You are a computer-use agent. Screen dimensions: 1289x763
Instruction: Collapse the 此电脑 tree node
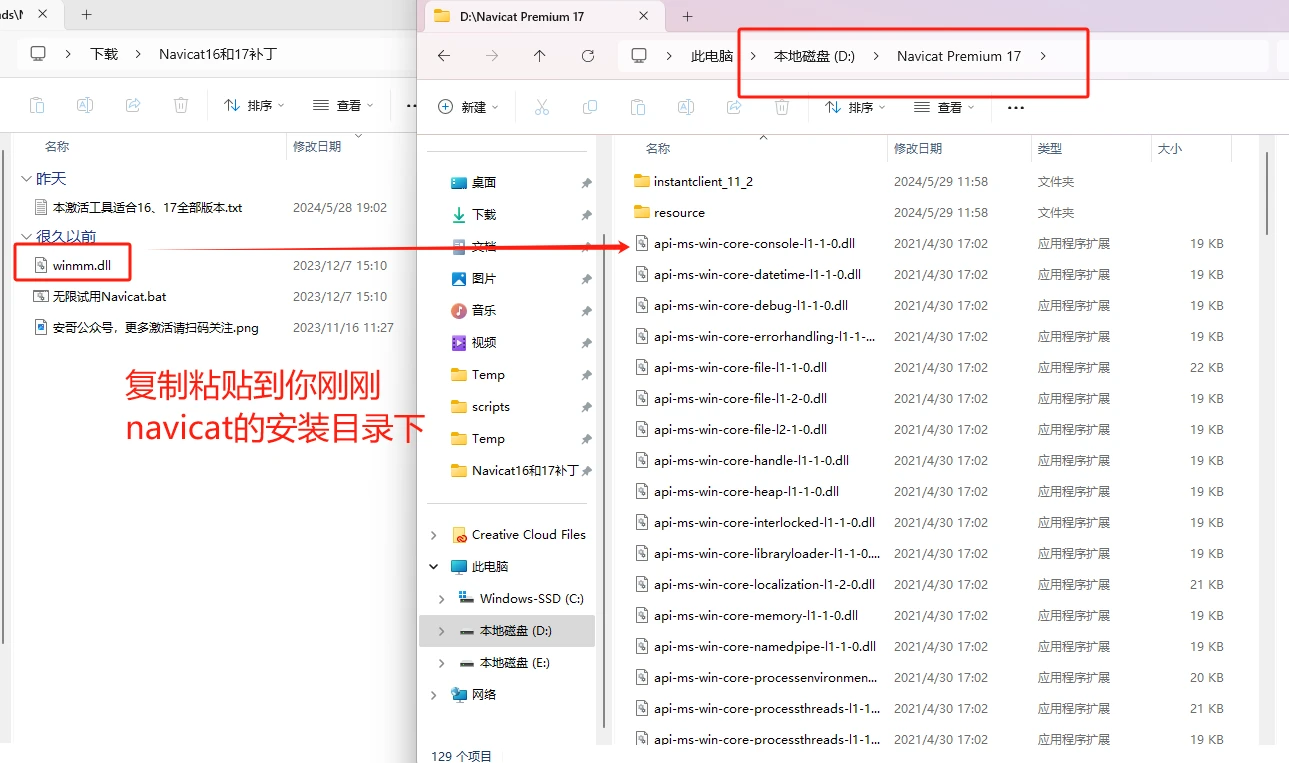434,567
